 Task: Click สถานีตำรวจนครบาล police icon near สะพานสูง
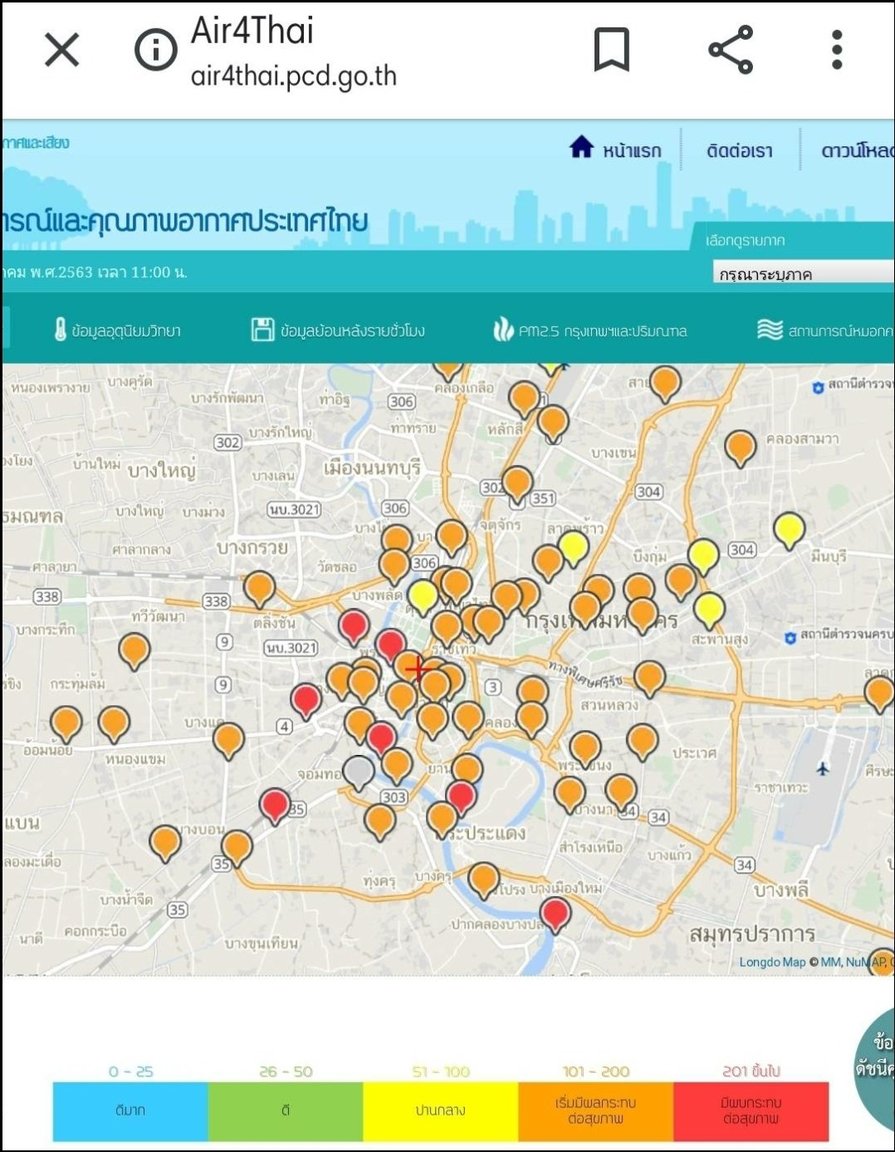click(x=790, y=638)
